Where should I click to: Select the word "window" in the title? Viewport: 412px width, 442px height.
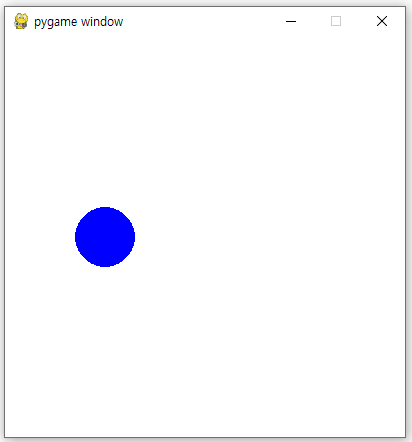pos(102,22)
